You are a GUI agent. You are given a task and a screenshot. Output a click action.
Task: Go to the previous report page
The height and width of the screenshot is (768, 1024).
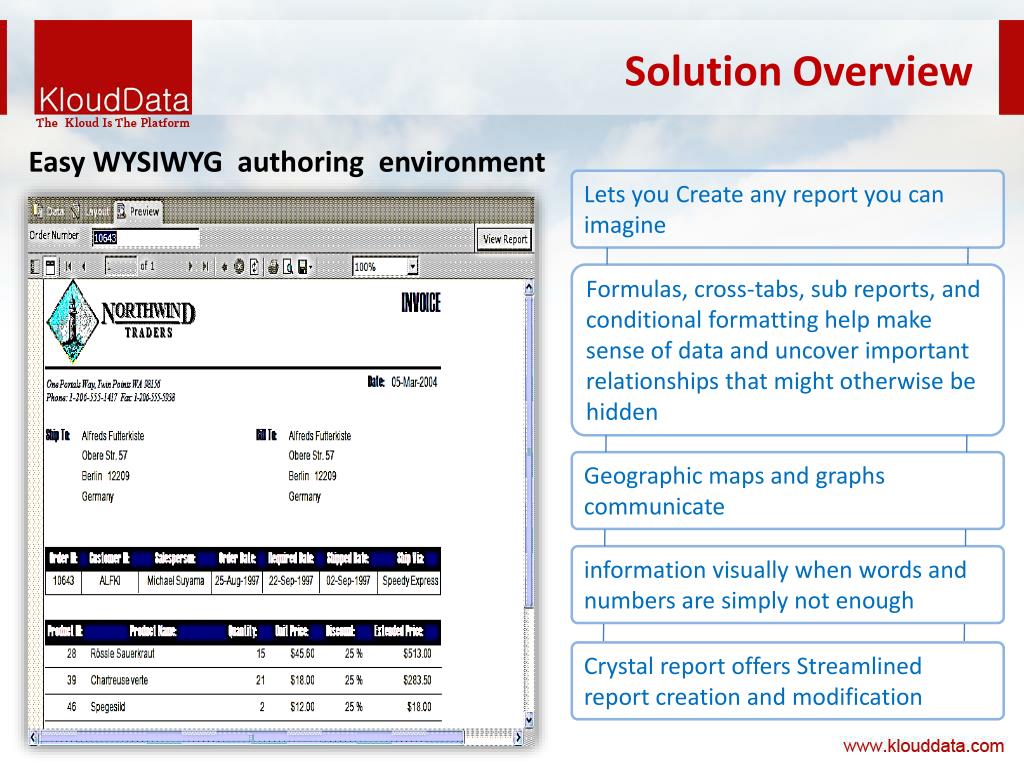point(84,266)
